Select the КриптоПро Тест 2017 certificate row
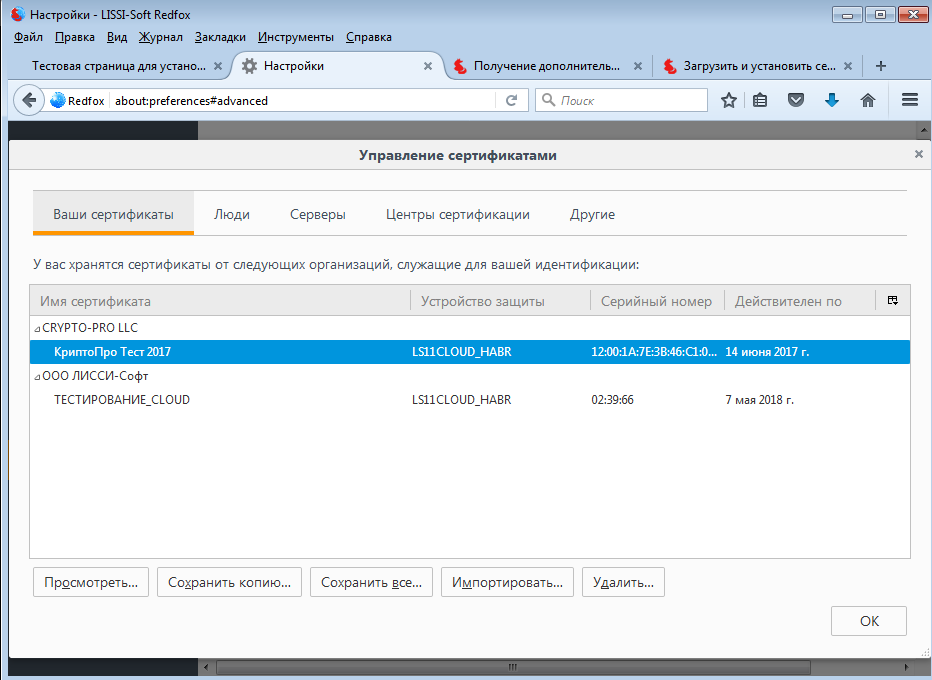This screenshot has height=680, width=932. (470, 352)
